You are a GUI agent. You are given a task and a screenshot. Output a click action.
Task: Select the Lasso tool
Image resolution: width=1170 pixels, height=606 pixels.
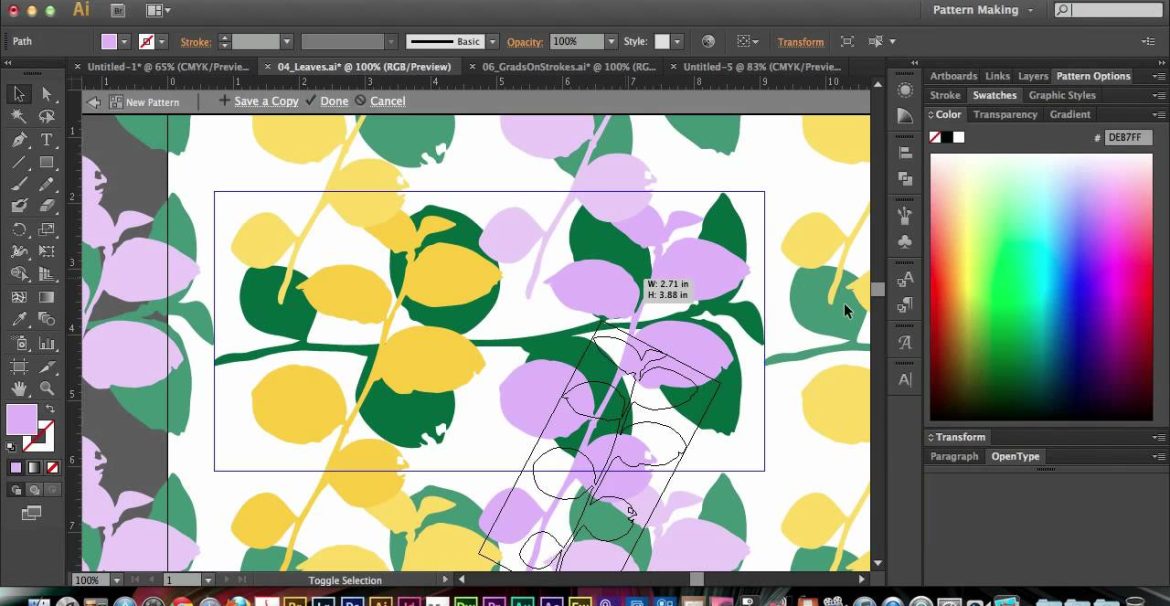pyautogui.click(x=47, y=116)
